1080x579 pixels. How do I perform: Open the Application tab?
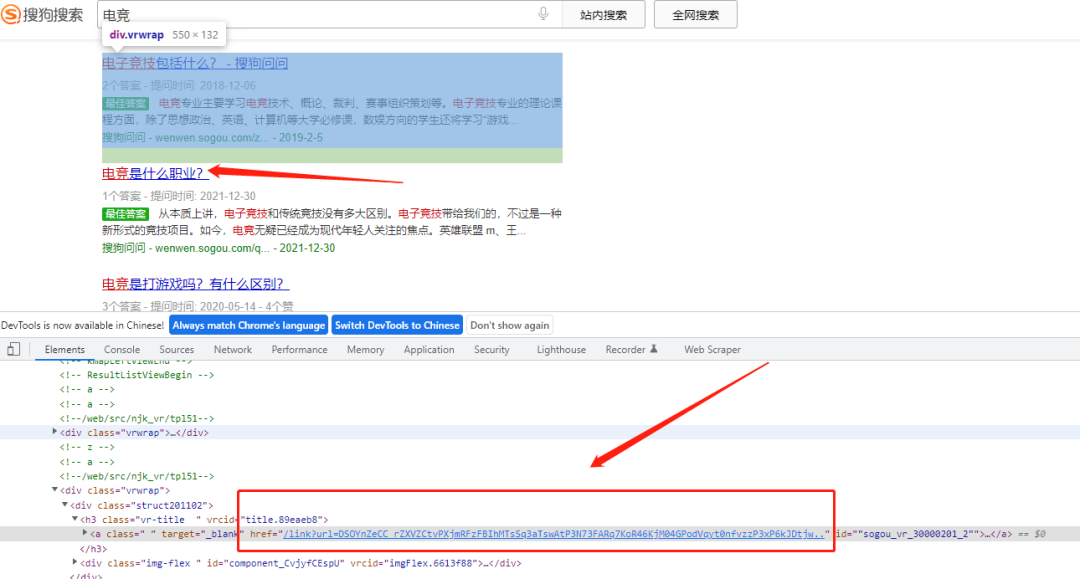tap(429, 350)
